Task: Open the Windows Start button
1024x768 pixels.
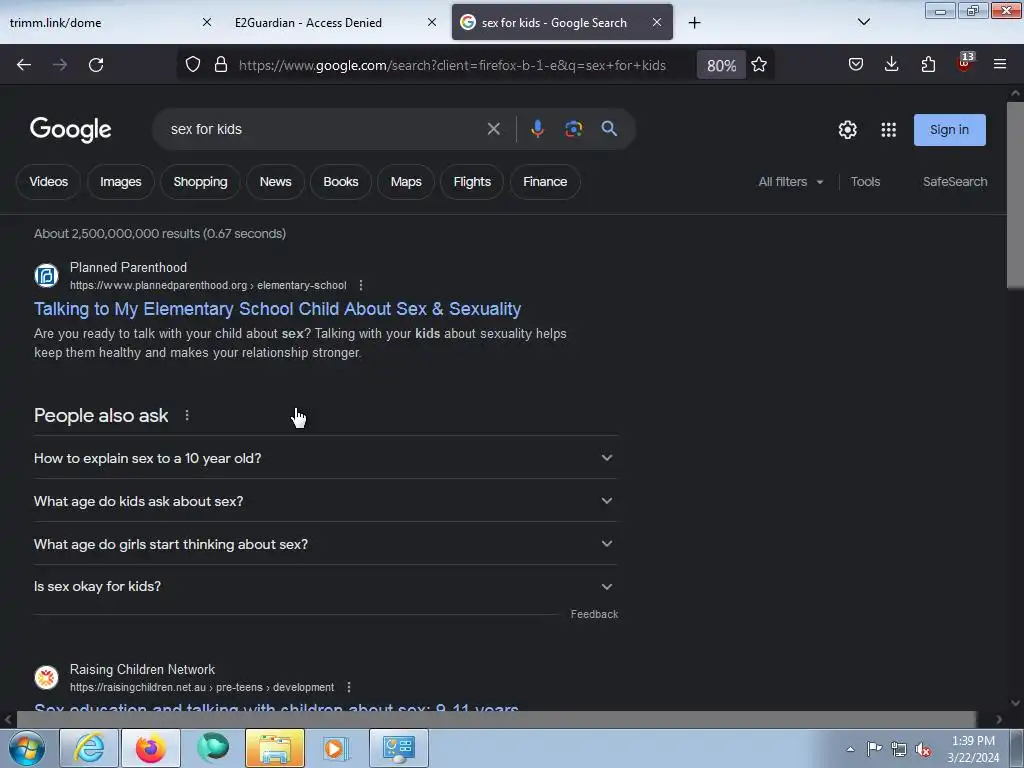Action: coord(27,748)
